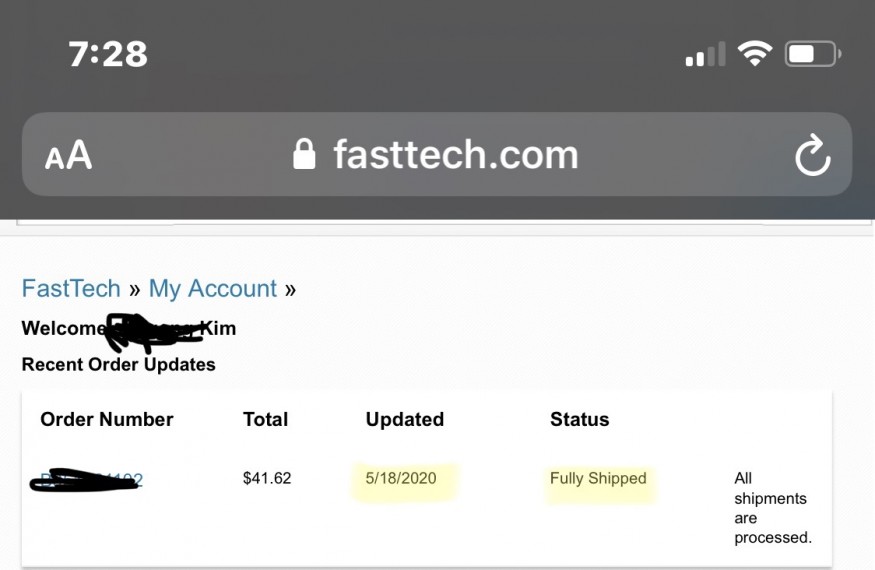875x570 pixels.
Task: Click the Total column header
Action: point(266,419)
